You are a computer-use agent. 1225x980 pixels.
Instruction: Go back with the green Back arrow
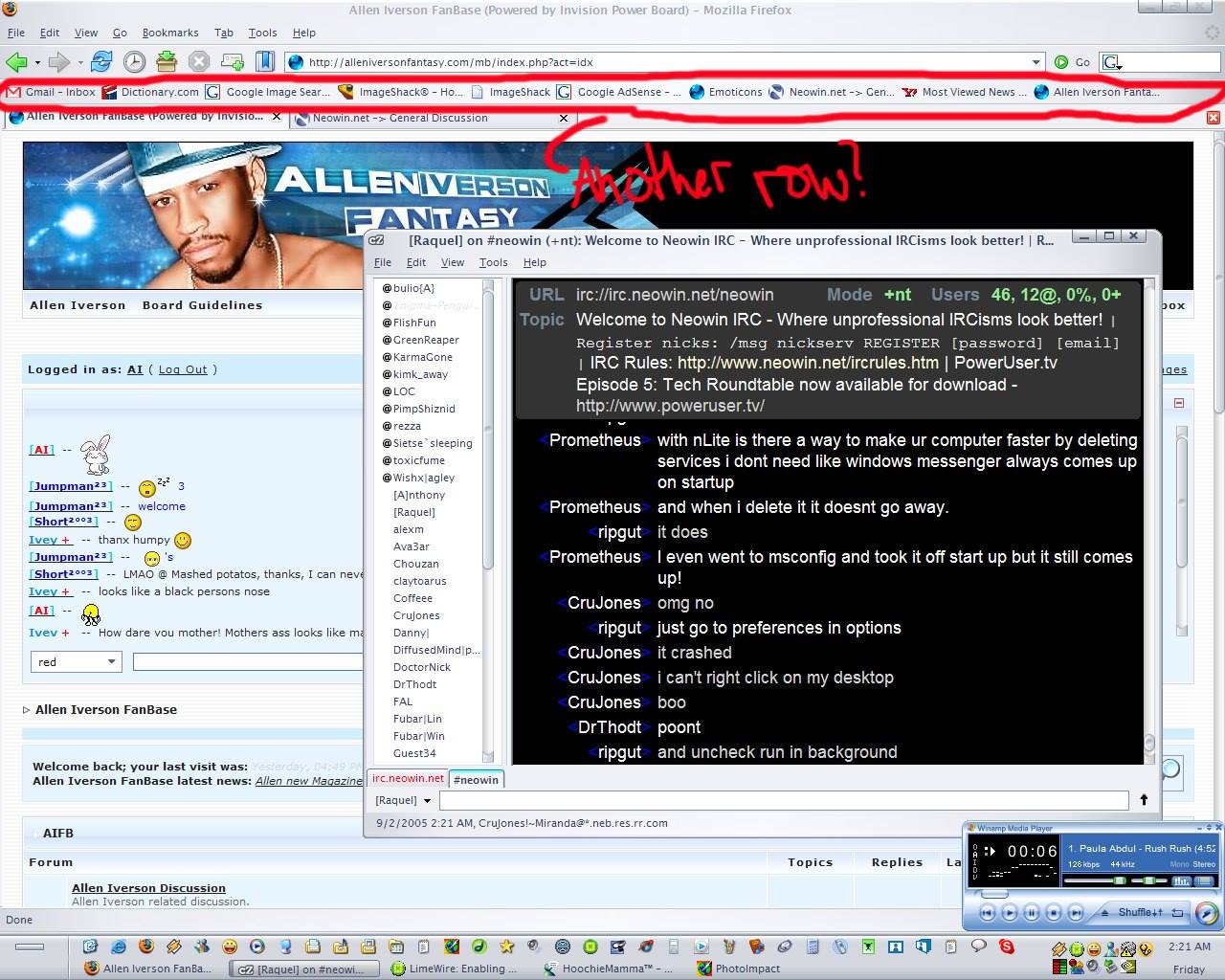[16, 62]
